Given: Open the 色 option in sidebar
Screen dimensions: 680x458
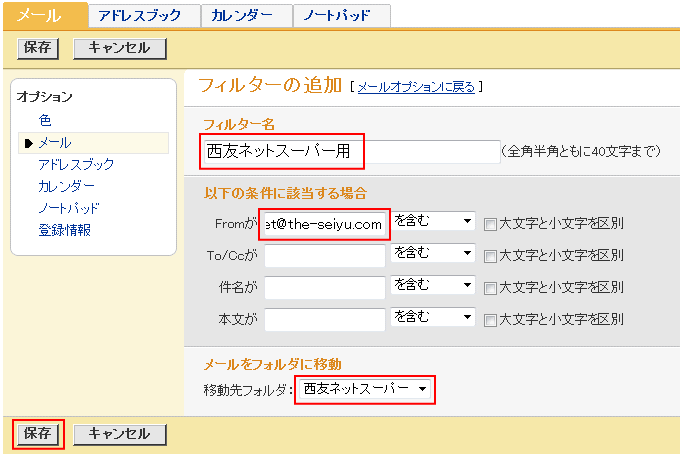Looking at the screenshot, I should [45, 120].
